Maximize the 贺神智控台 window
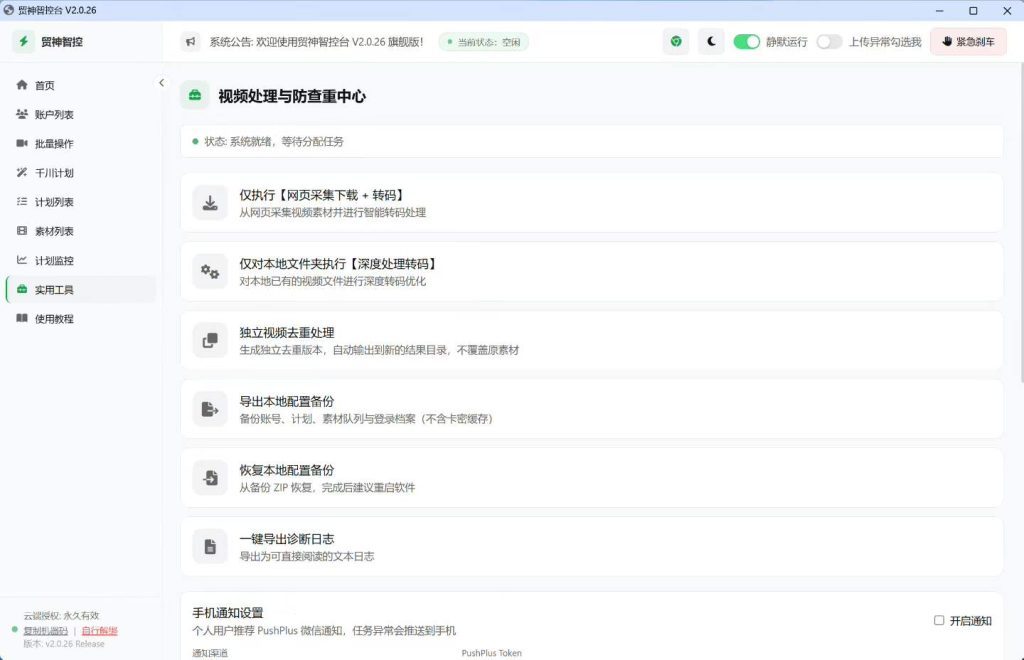 [973, 10]
